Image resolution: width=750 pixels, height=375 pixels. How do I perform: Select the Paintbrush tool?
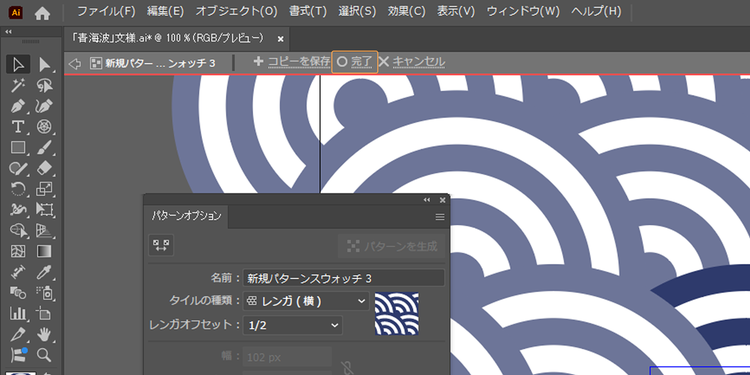pos(44,147)
